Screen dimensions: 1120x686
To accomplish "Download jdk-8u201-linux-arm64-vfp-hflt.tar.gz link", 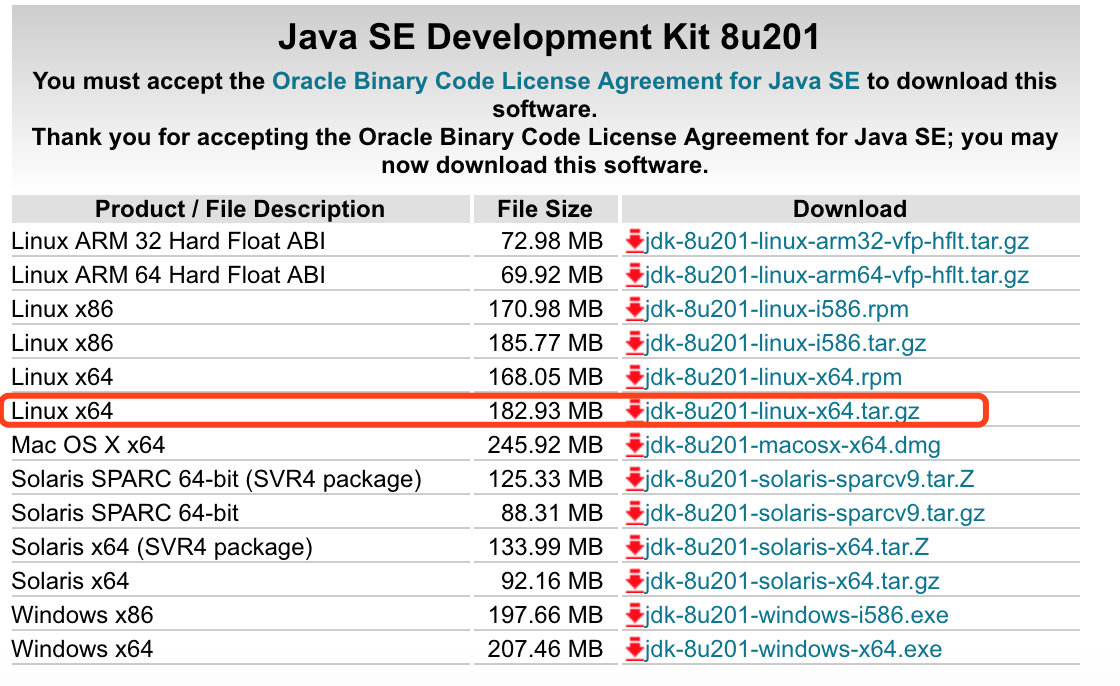I will pyautogui.click(x=837, y=275).
